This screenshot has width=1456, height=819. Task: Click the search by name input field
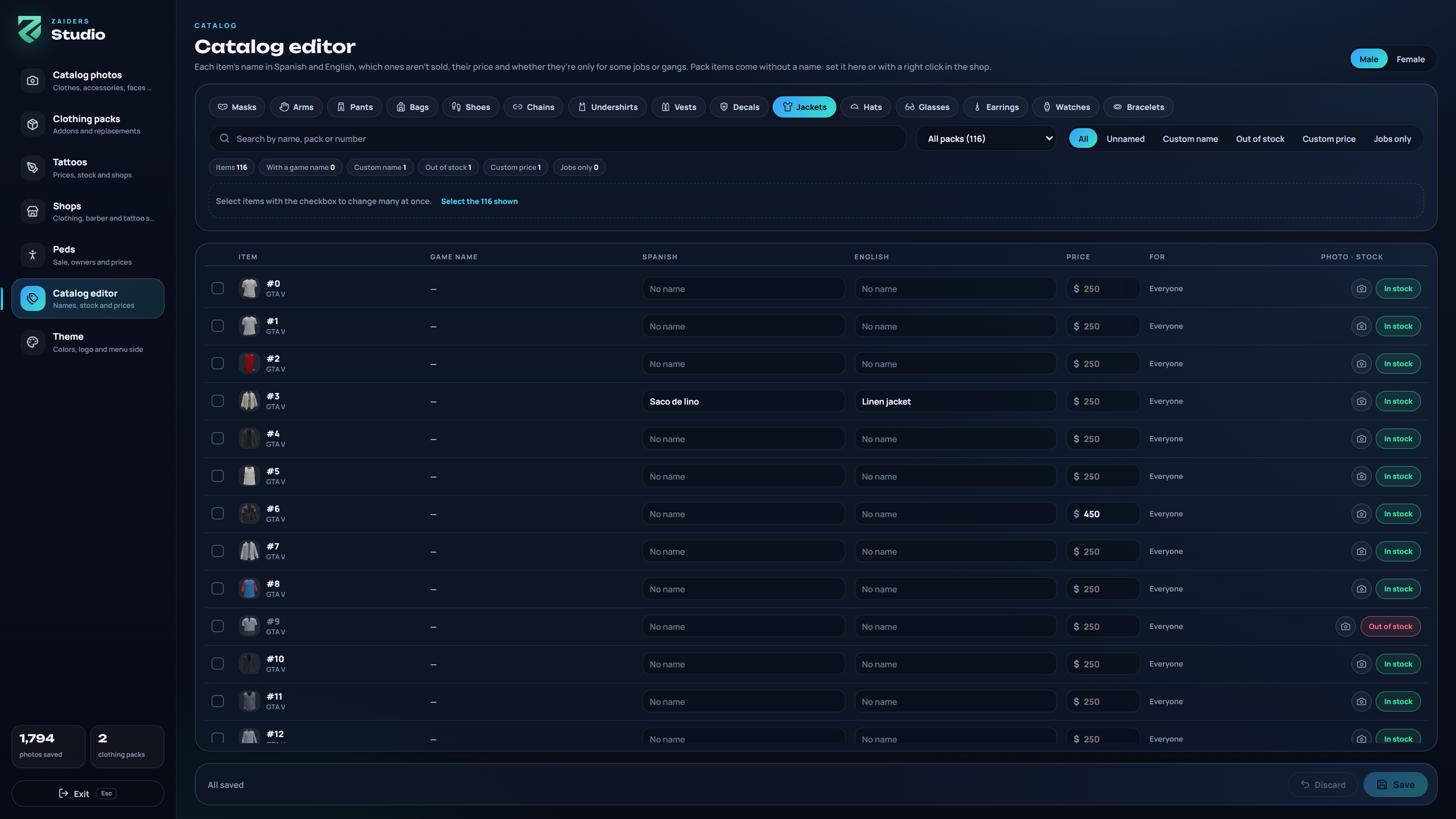tap(557, 139)
